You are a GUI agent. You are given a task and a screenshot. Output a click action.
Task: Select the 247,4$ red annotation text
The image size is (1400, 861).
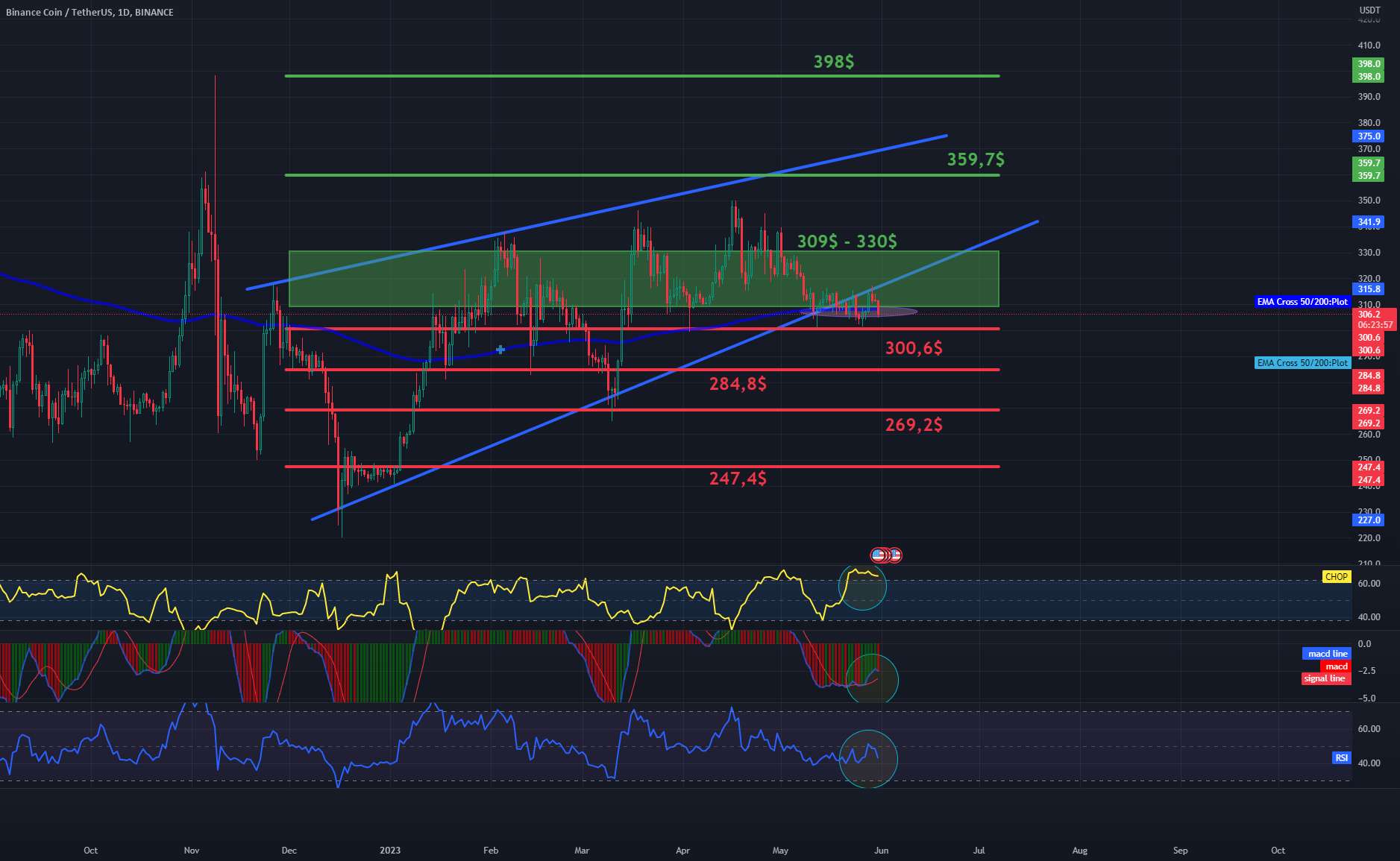pos(738,478)
